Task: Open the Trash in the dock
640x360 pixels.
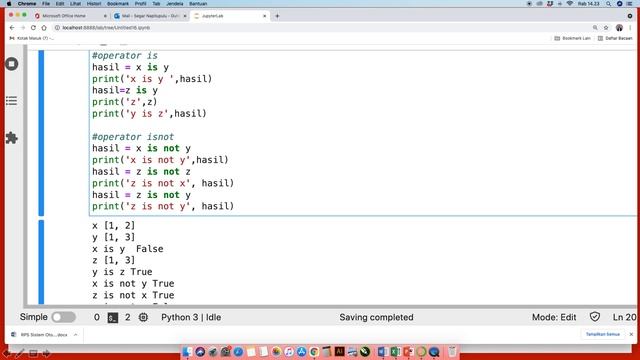Action: 452,351
